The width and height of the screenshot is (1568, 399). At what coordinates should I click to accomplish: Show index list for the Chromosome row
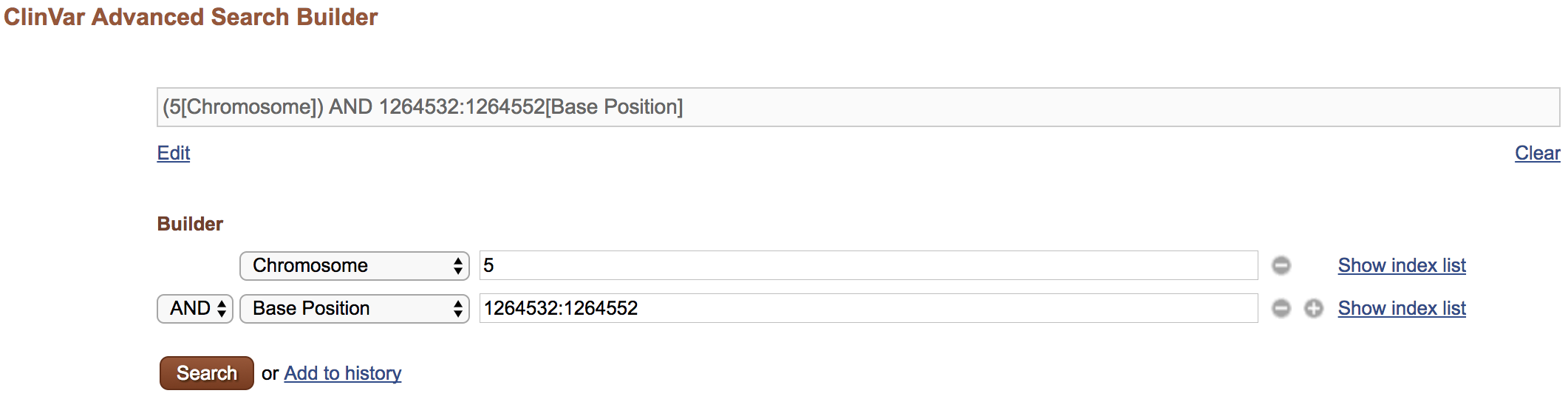1402,265
